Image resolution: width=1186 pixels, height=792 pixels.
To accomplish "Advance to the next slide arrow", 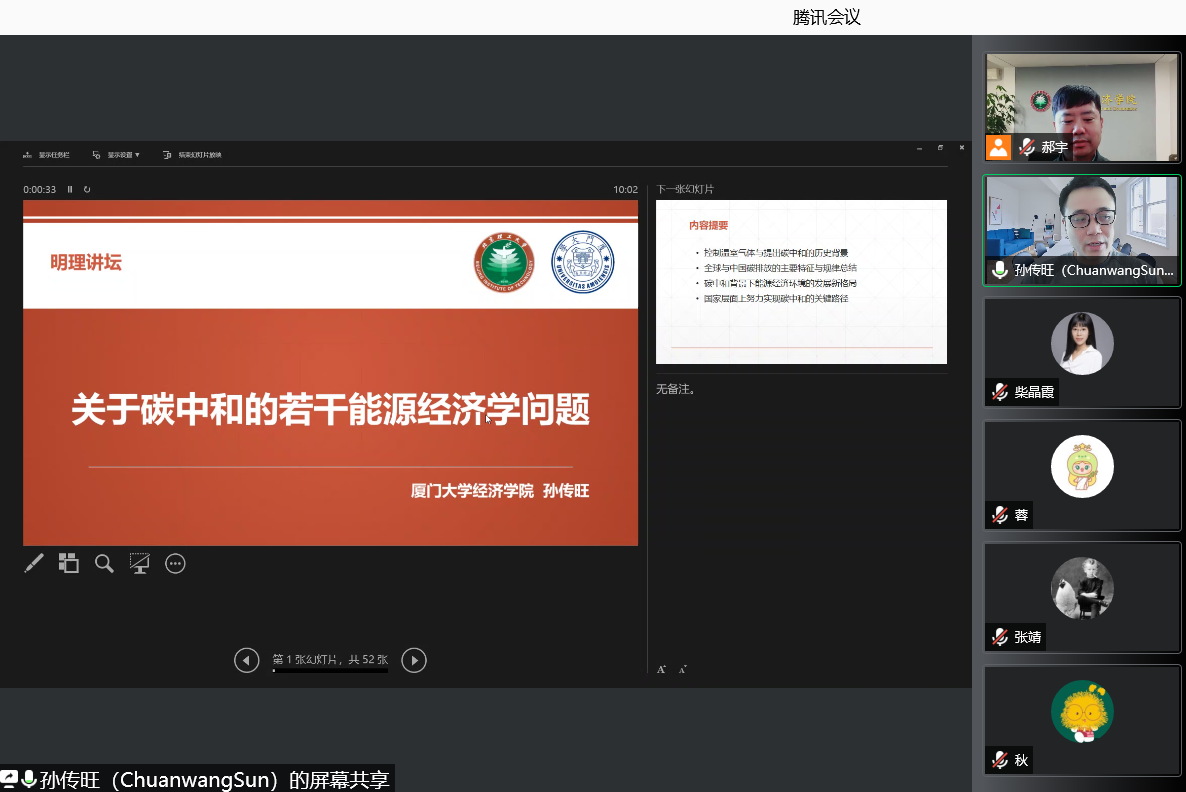I will (414, 660).
